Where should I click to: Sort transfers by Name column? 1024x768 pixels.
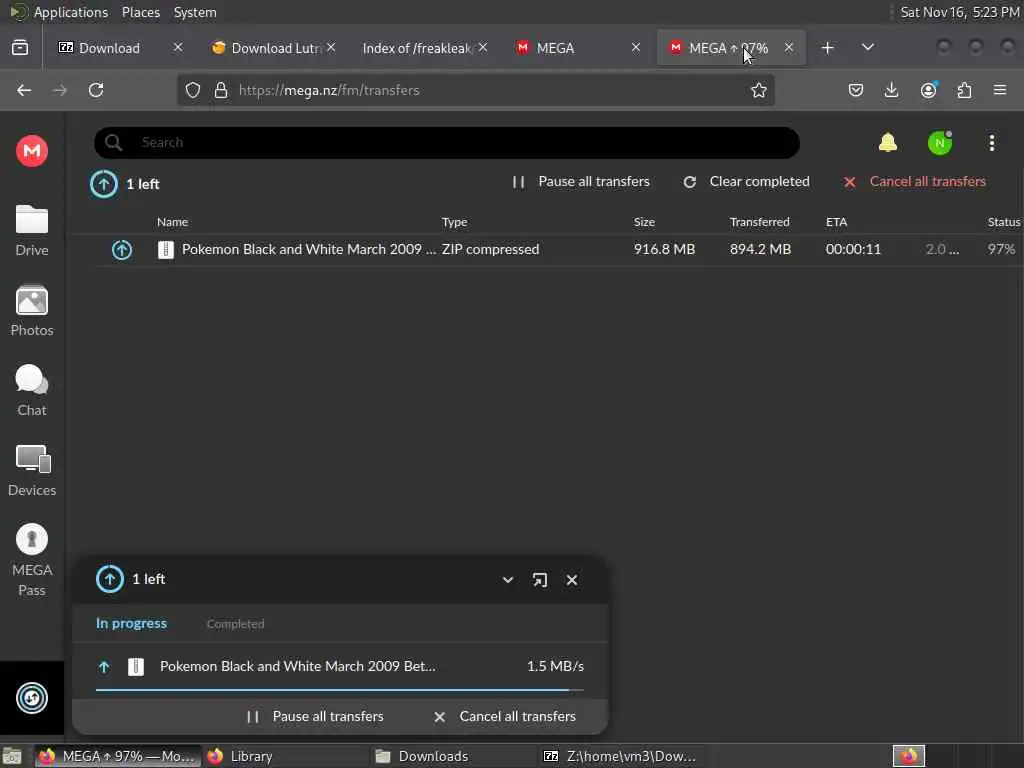click(x=172, y=222)
